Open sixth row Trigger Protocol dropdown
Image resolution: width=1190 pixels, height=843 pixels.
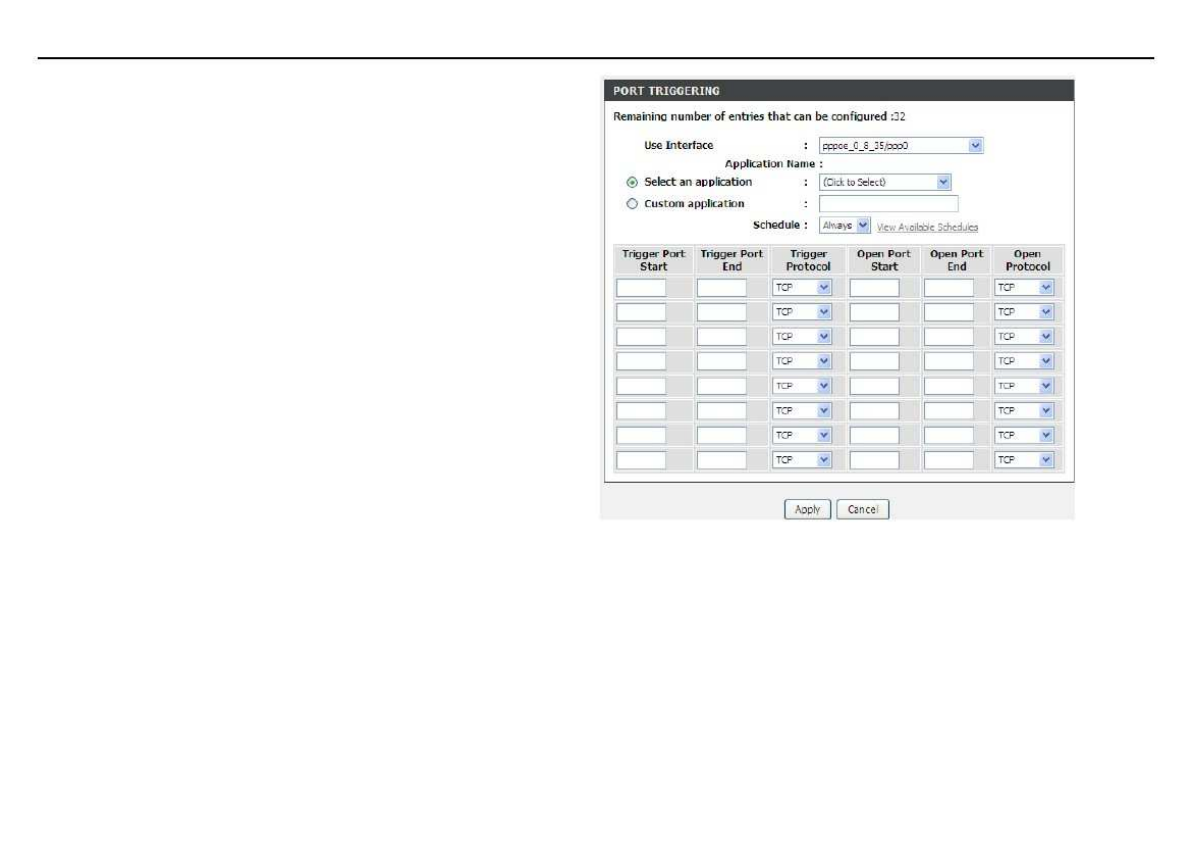point(802,410)
